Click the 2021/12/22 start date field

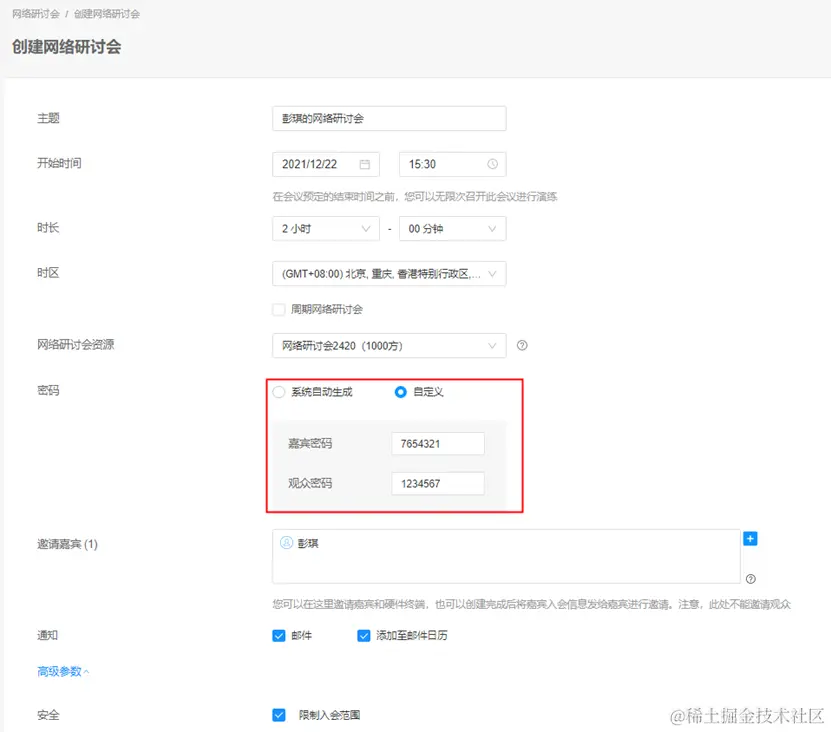[326, 164]
